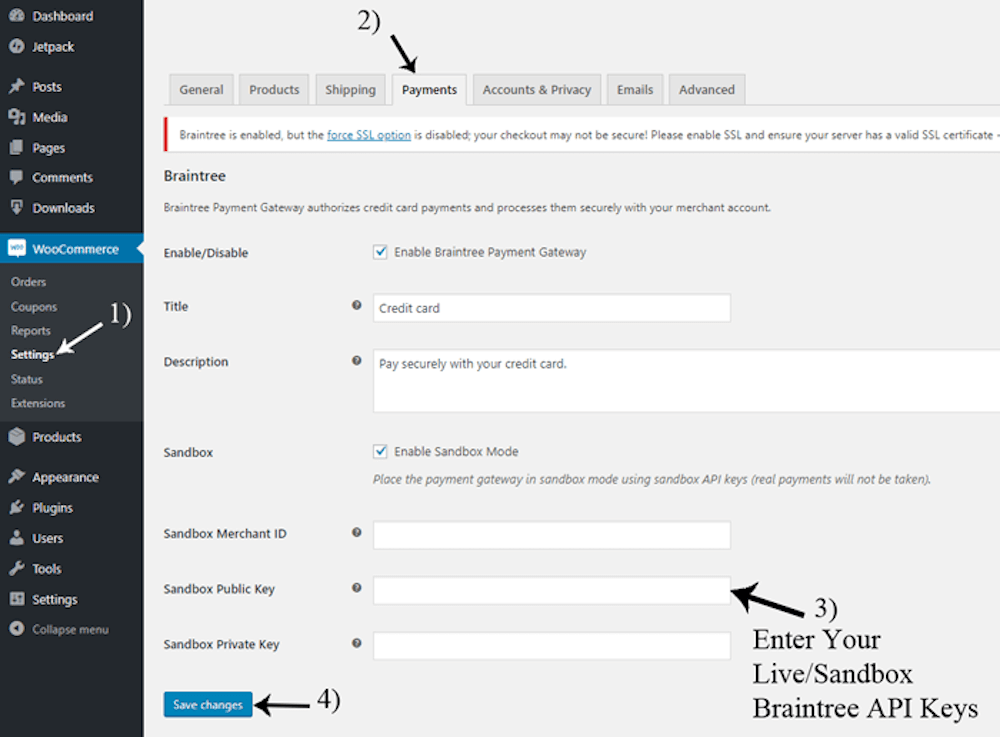The height and width of the screenshot is (737, 1000).
Task: Click the Settings sliders icon in main menu
Action: coord(17,599)
